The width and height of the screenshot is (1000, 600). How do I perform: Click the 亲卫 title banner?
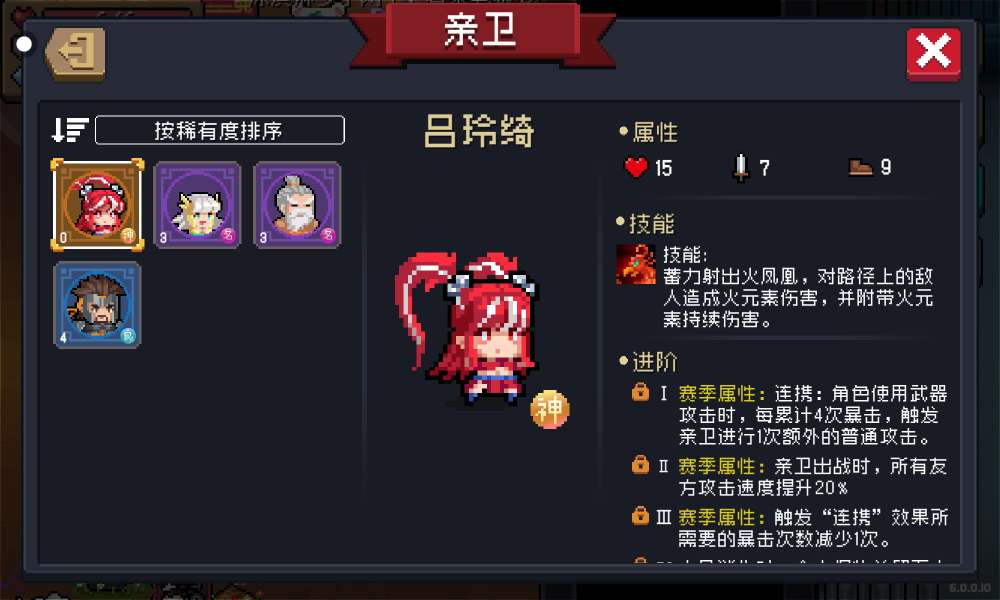pos(482,33)
